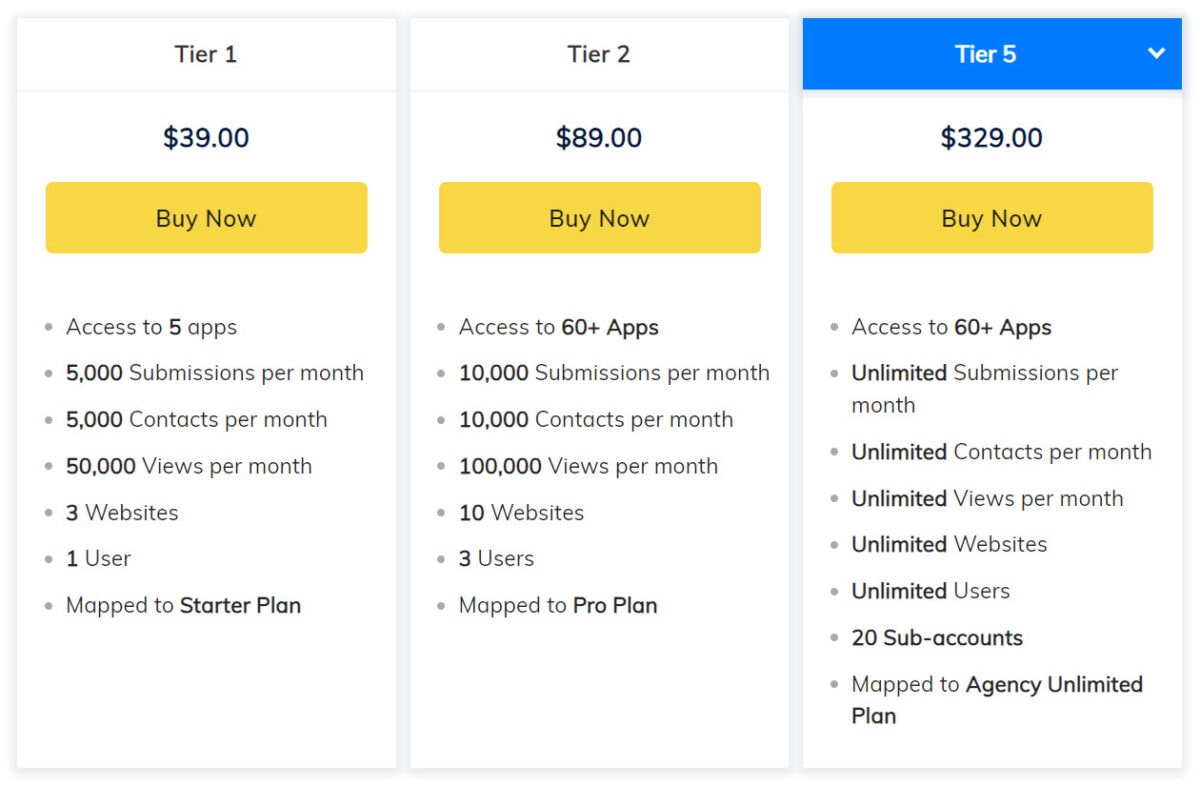Click the 20 Sub-accounts list item

pos(937,638)
